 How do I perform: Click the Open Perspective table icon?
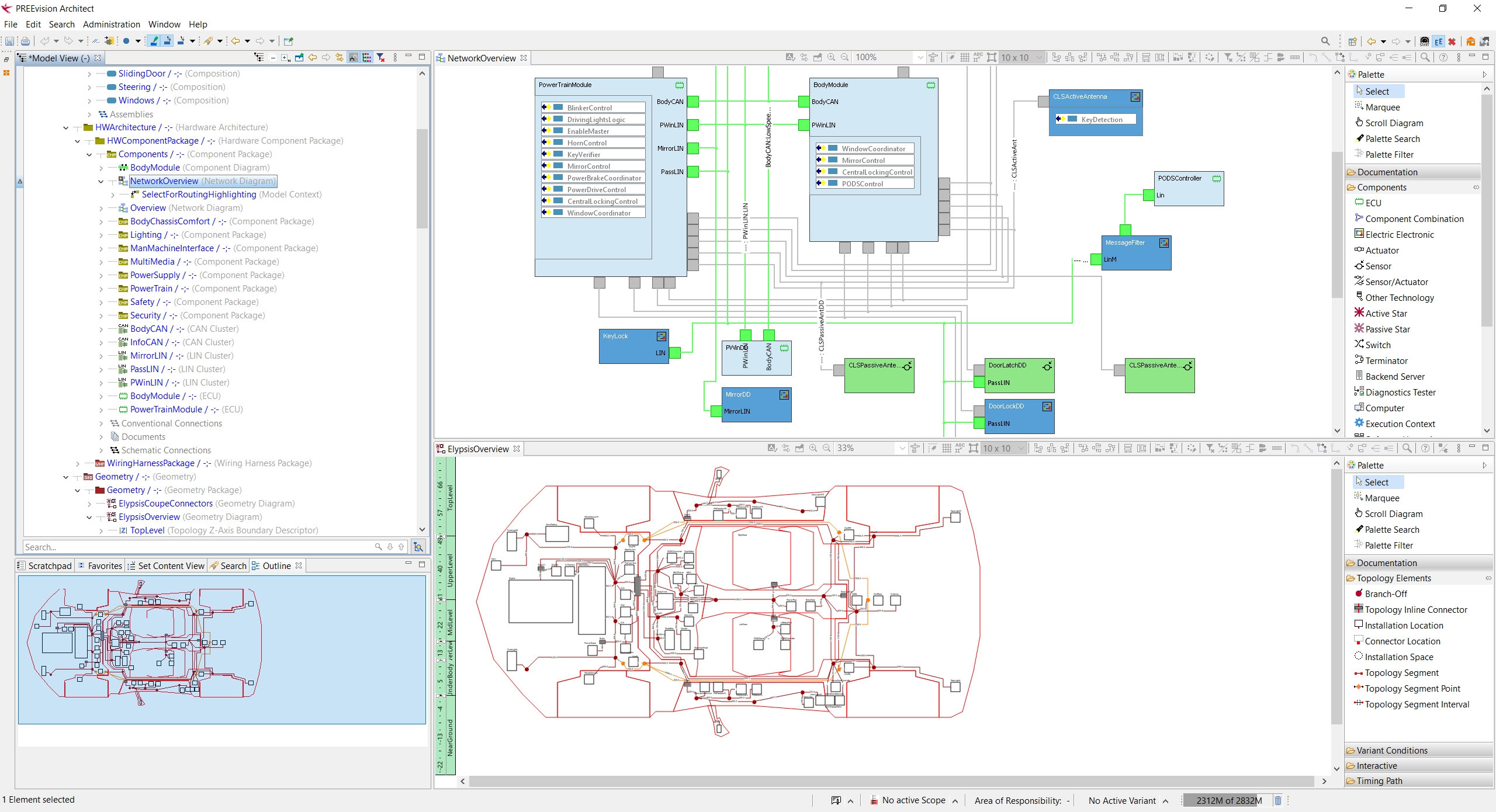click(x=1352, y=41)
